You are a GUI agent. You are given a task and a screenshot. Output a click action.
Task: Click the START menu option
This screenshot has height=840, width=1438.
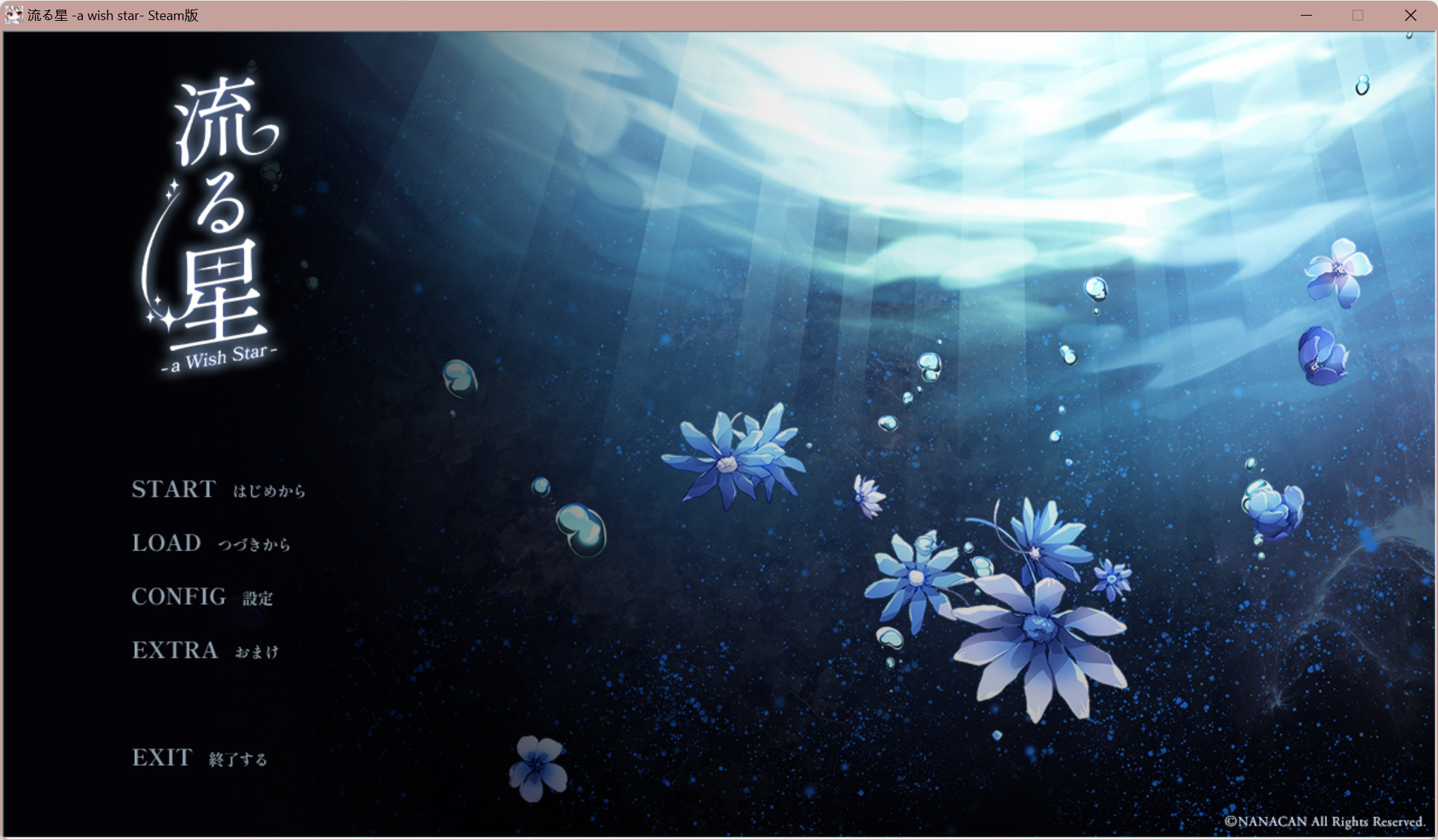174,489
